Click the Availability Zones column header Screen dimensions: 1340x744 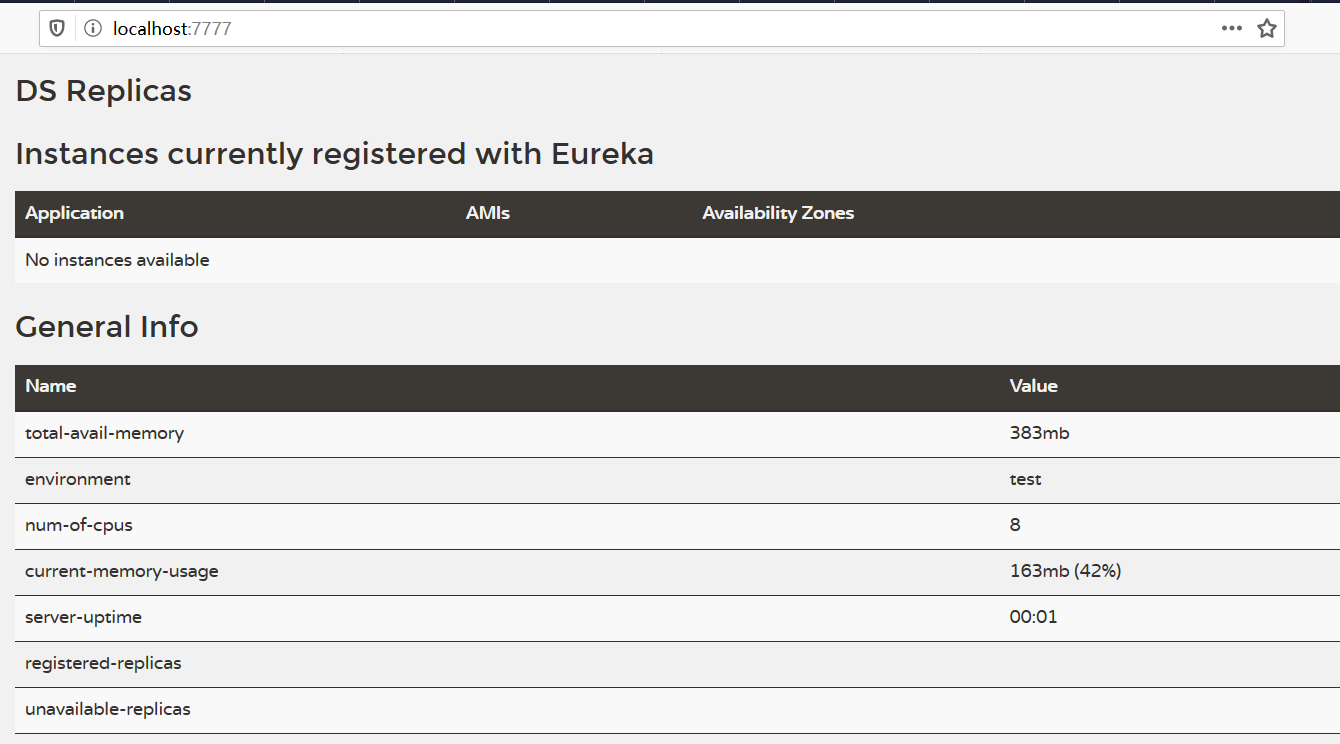[778, 213]
